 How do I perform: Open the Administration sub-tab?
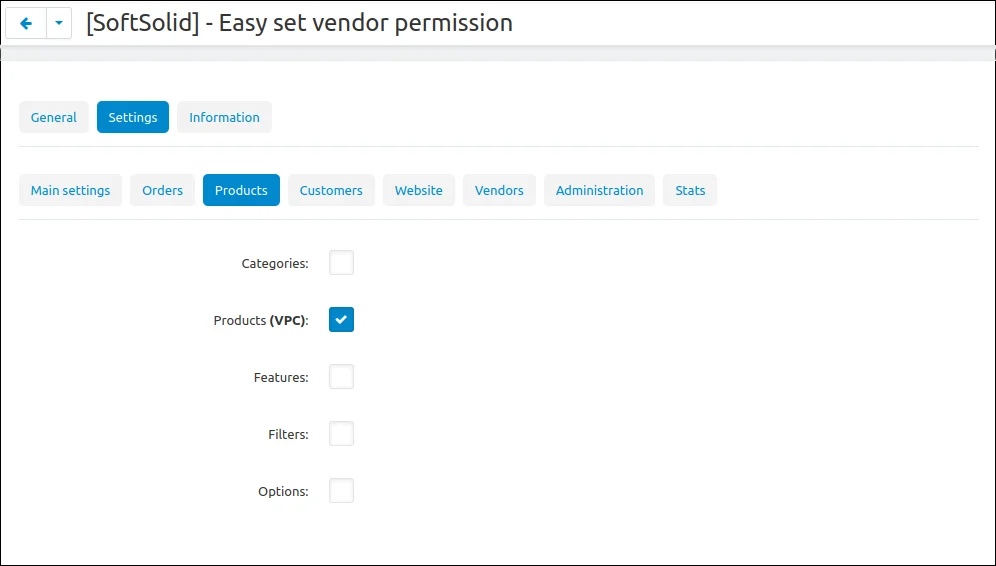point(600,190)
